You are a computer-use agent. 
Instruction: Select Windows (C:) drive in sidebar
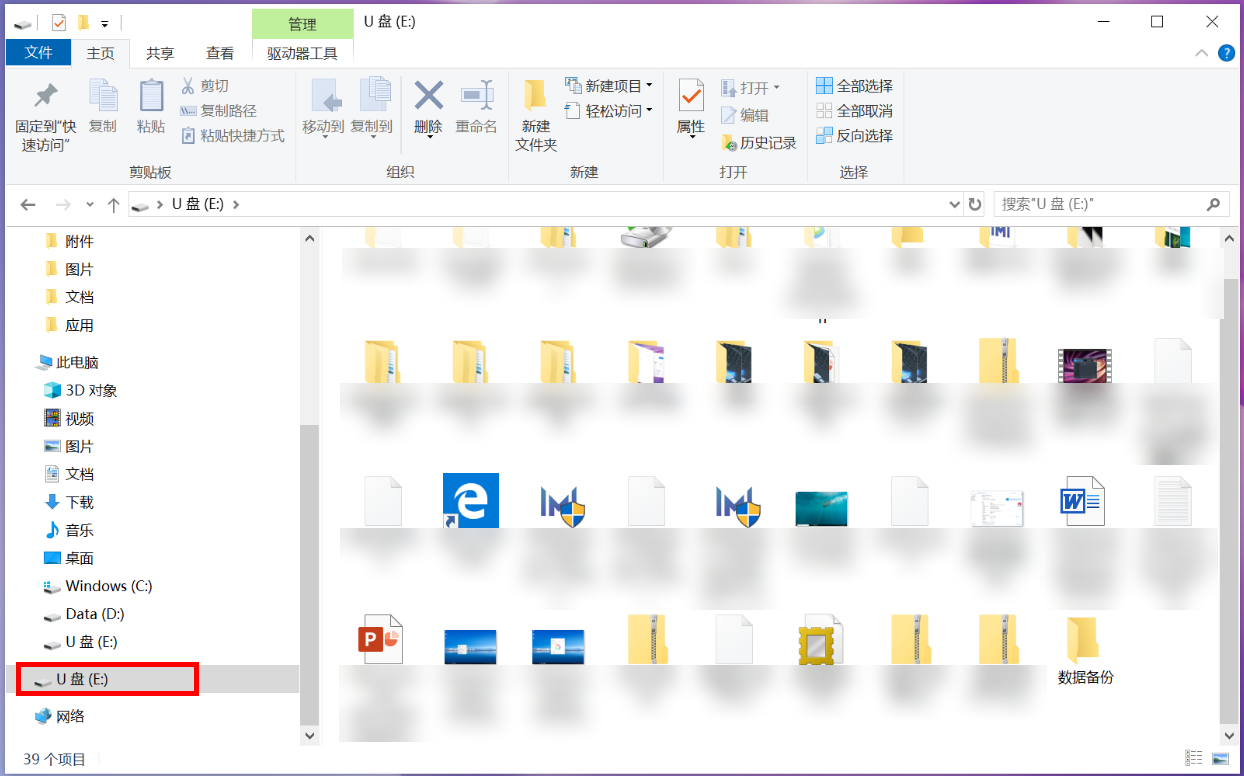(x=108, y=586)
